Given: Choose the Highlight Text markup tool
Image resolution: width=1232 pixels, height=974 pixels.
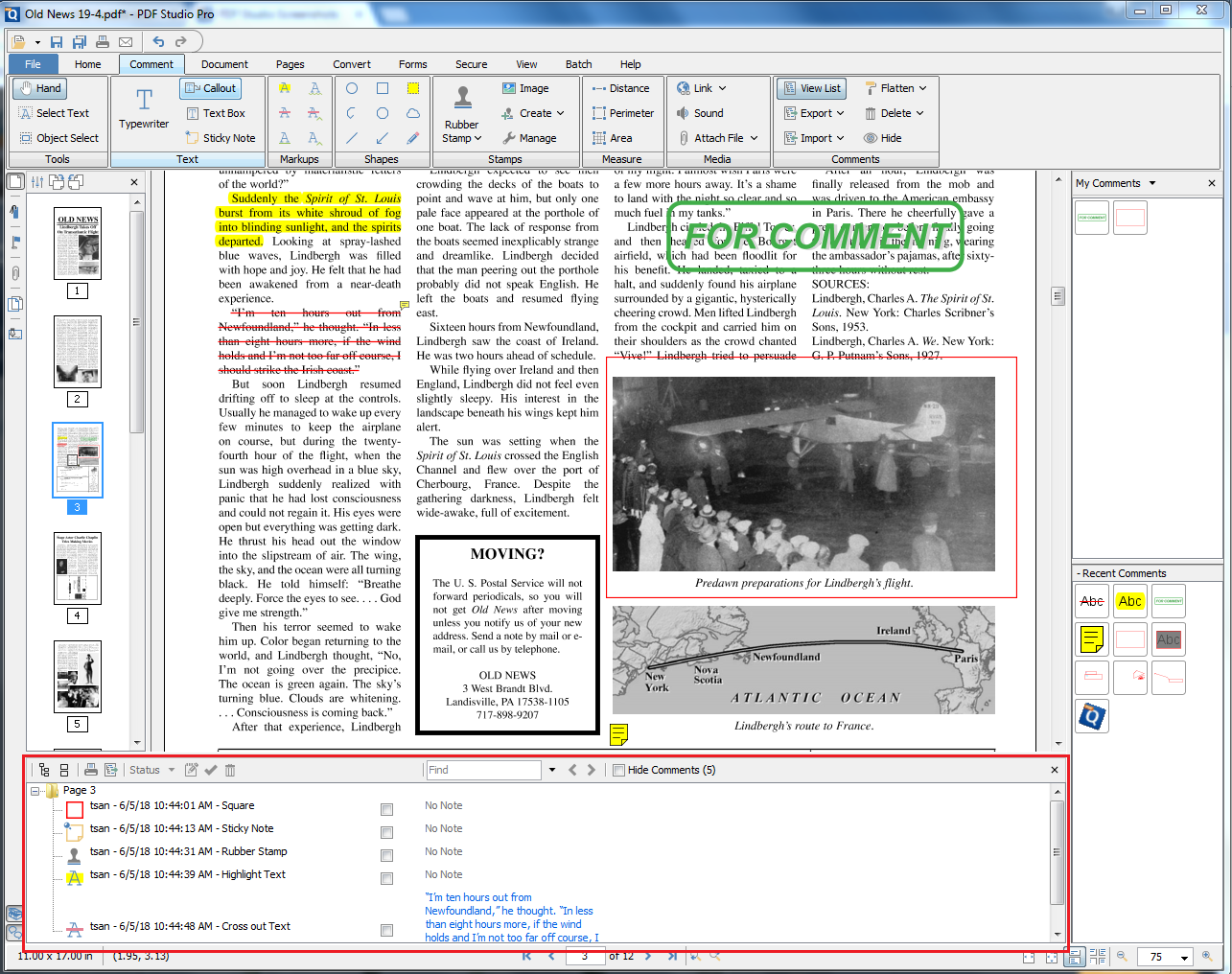Looking at the screenshot, I should pos(284,87).
